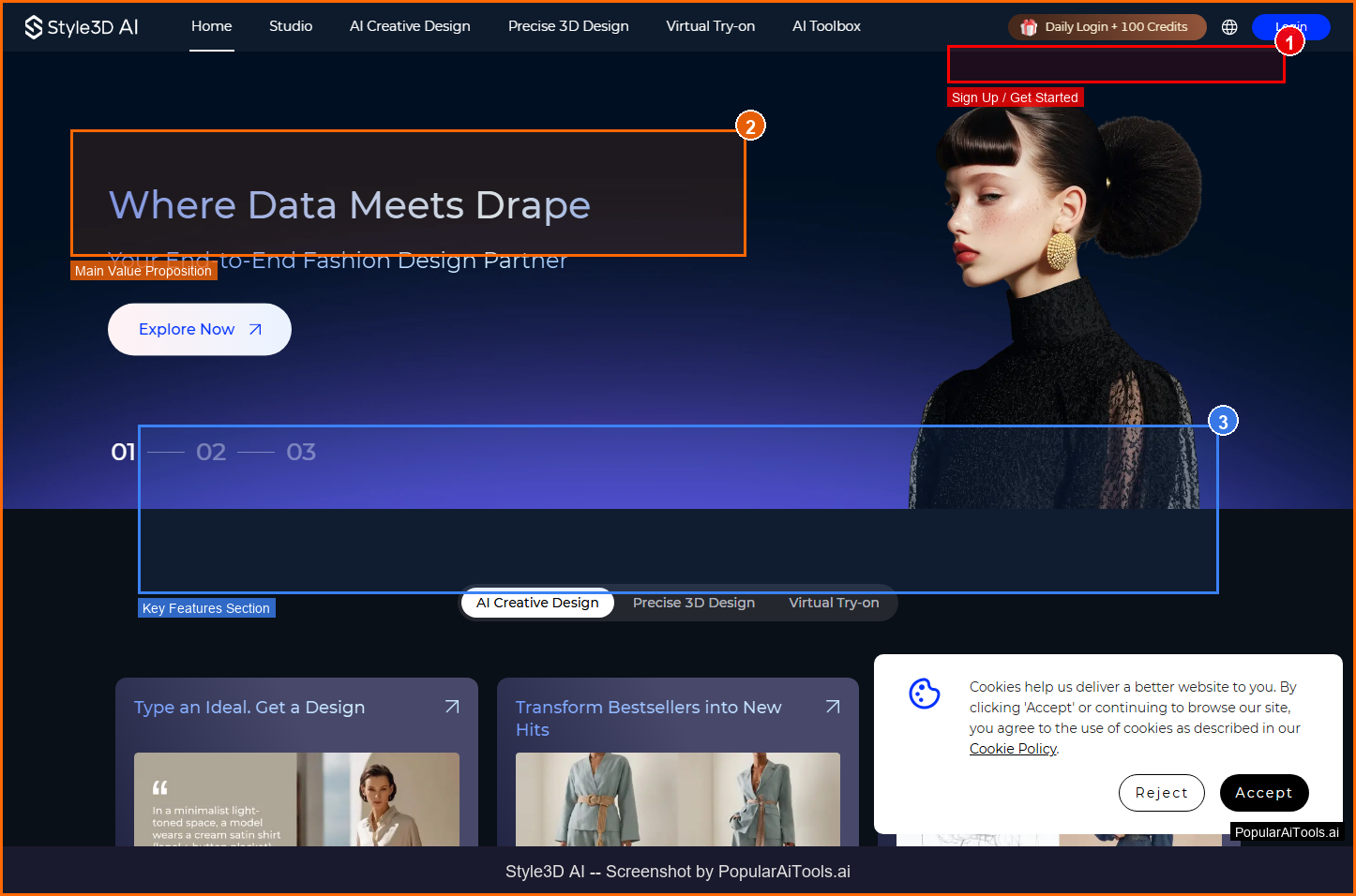
Task: Click arrow icon on Transform Bestsellers card
Action: [833, 707]
